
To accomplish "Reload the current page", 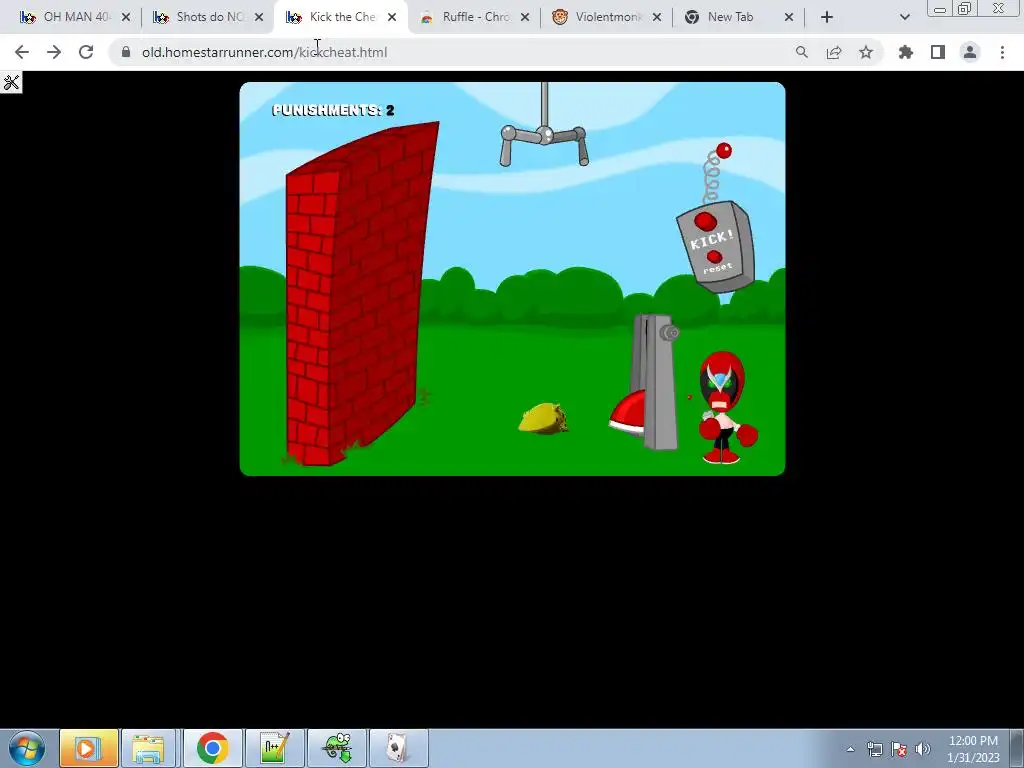I will coord(86,52).
